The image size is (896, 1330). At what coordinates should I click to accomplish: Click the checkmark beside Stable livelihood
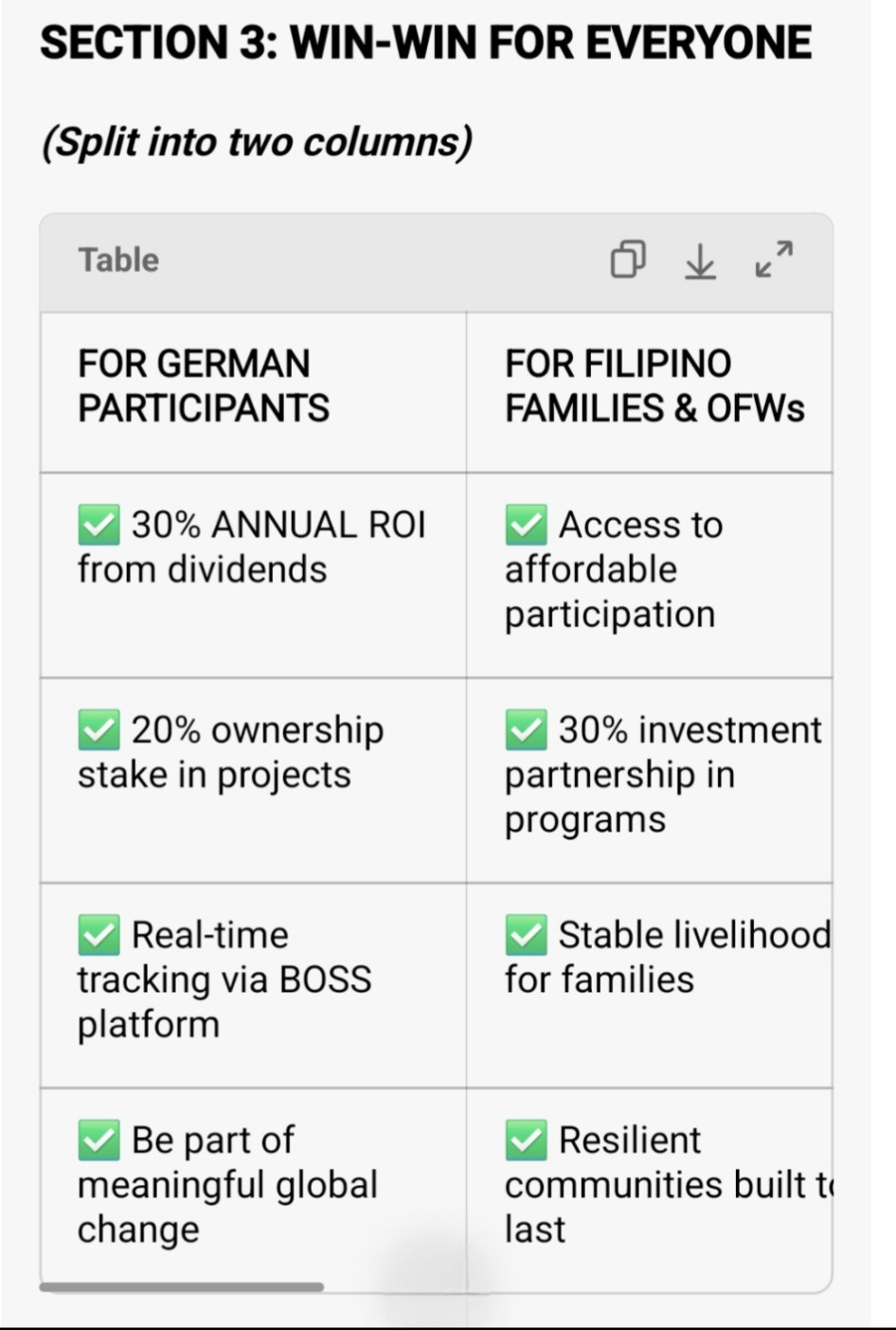526,935
